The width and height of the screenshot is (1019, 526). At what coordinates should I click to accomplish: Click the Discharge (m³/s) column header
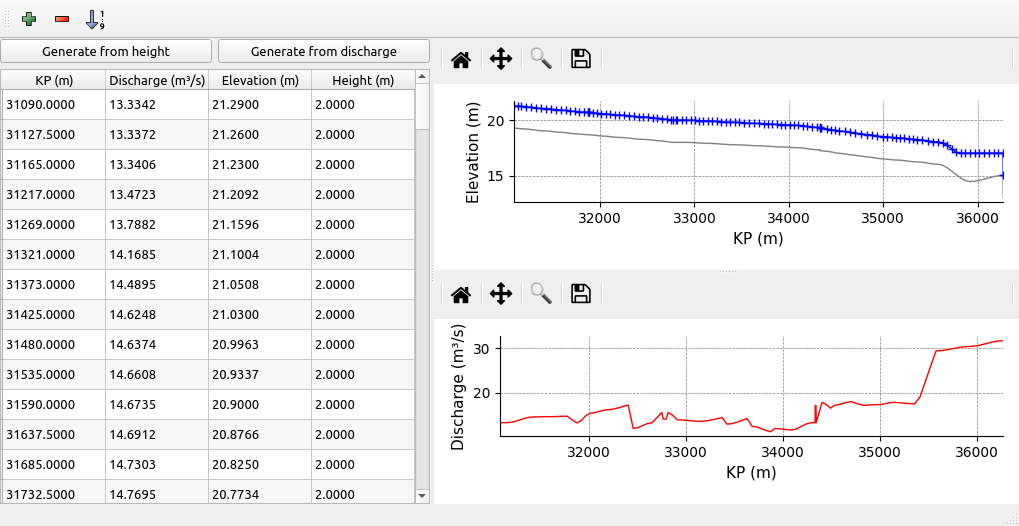[x=156, y=80]
